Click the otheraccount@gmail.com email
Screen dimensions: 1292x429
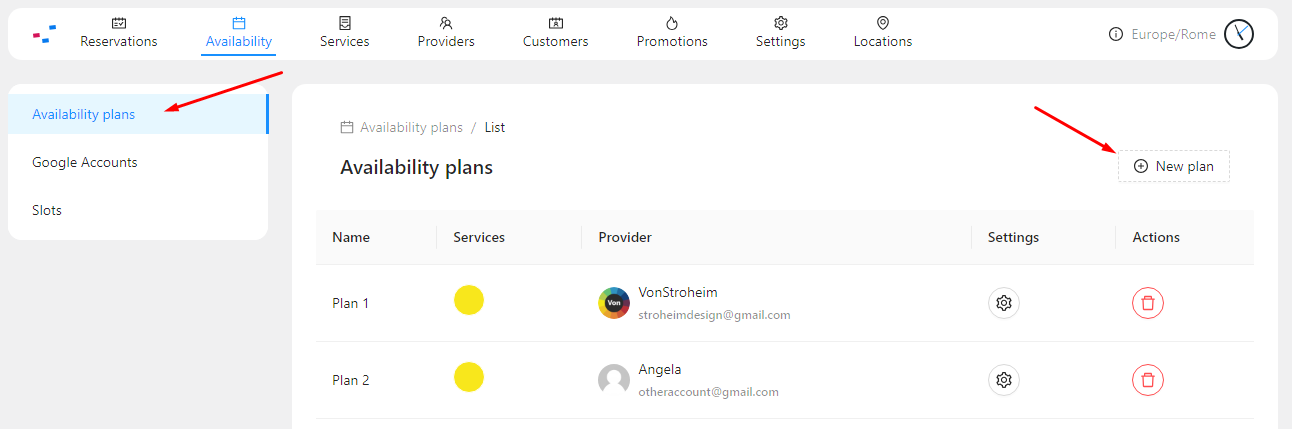pyautogui.click(x=708, y=392)
